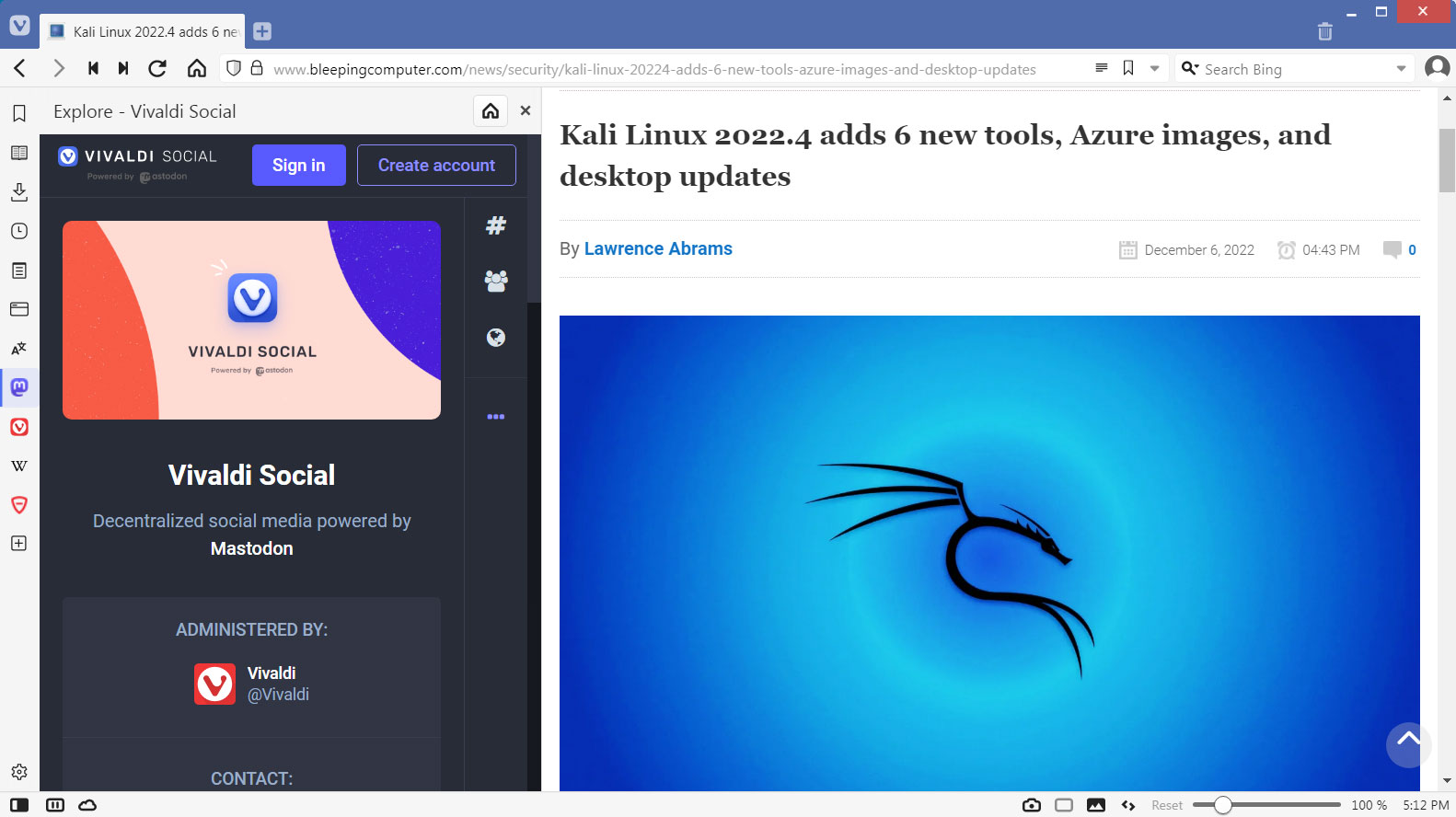Go to web panel home page
1456x817 pixels.
pyautogui.click(x=491, y=111)
